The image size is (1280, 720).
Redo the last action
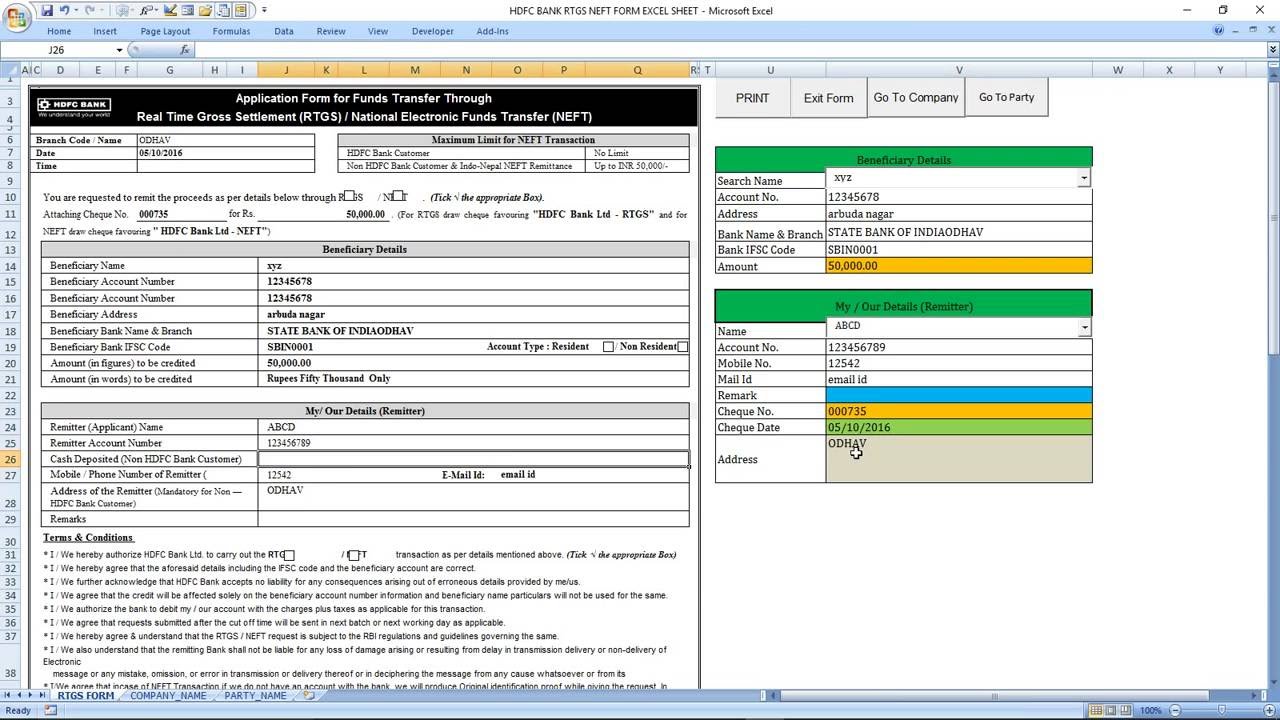(x=90, y=10)
